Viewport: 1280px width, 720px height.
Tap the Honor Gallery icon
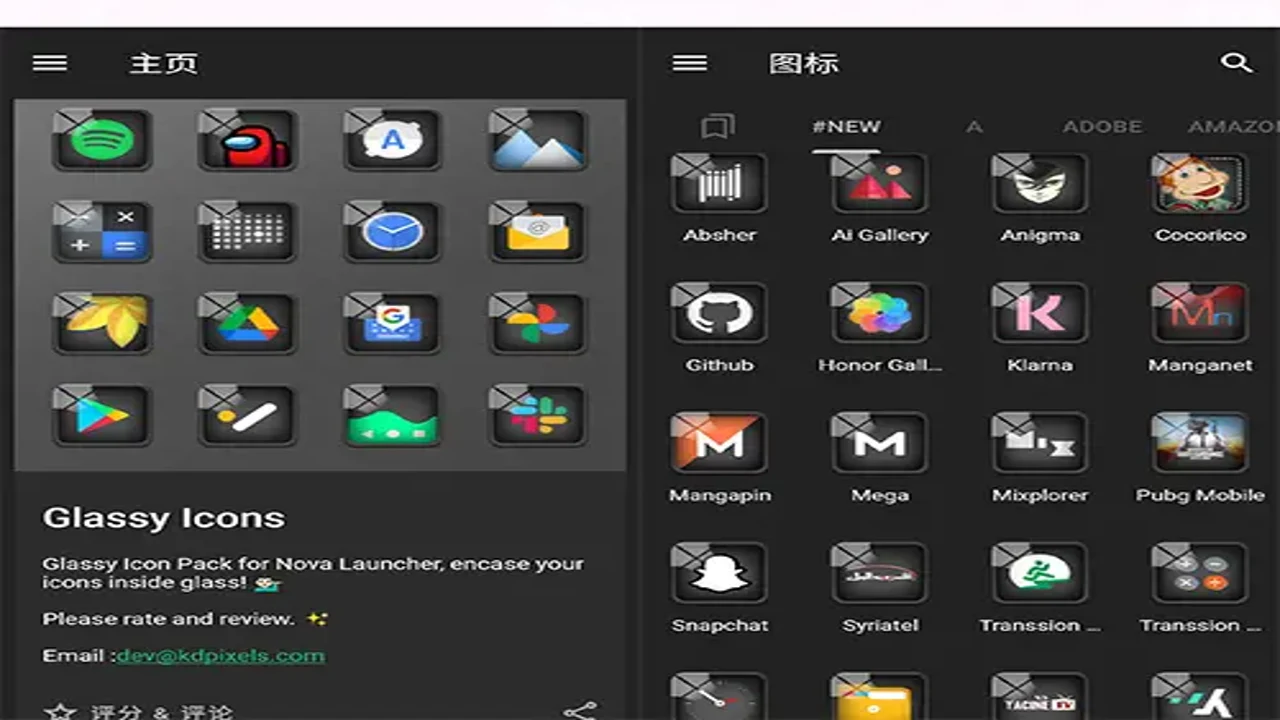[880, 313]
